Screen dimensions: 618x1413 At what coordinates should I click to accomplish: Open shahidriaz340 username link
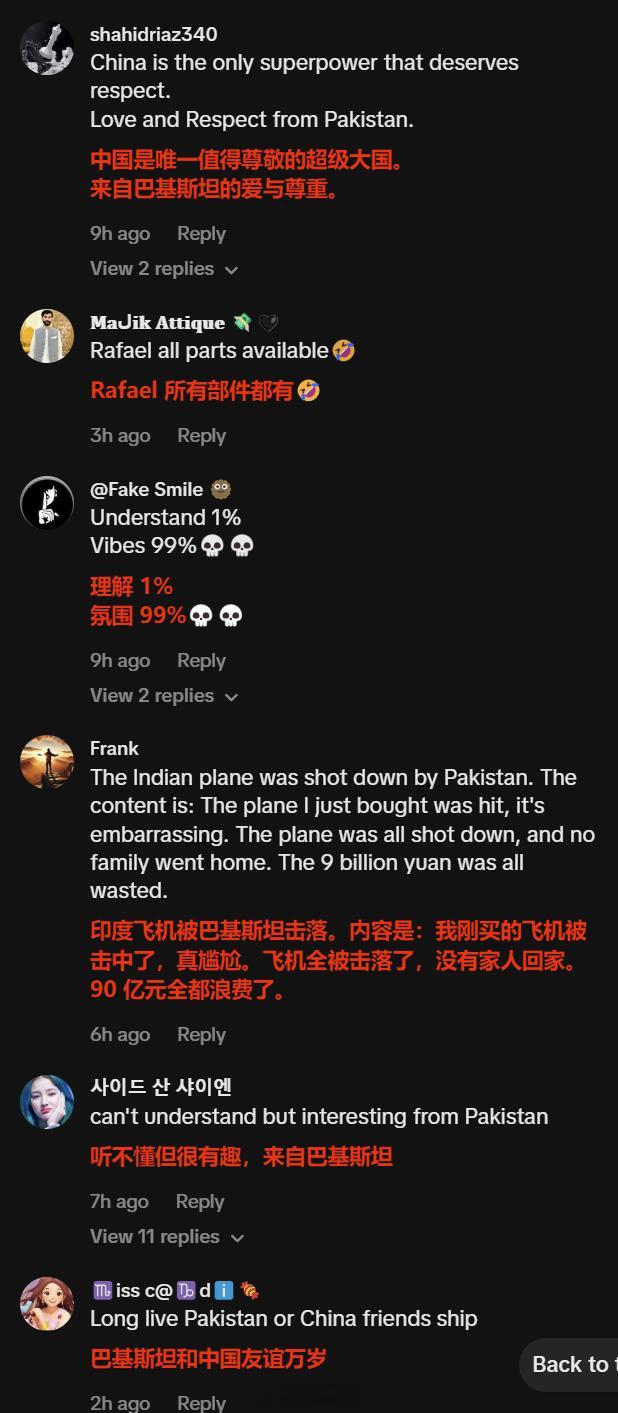[154, 34]
